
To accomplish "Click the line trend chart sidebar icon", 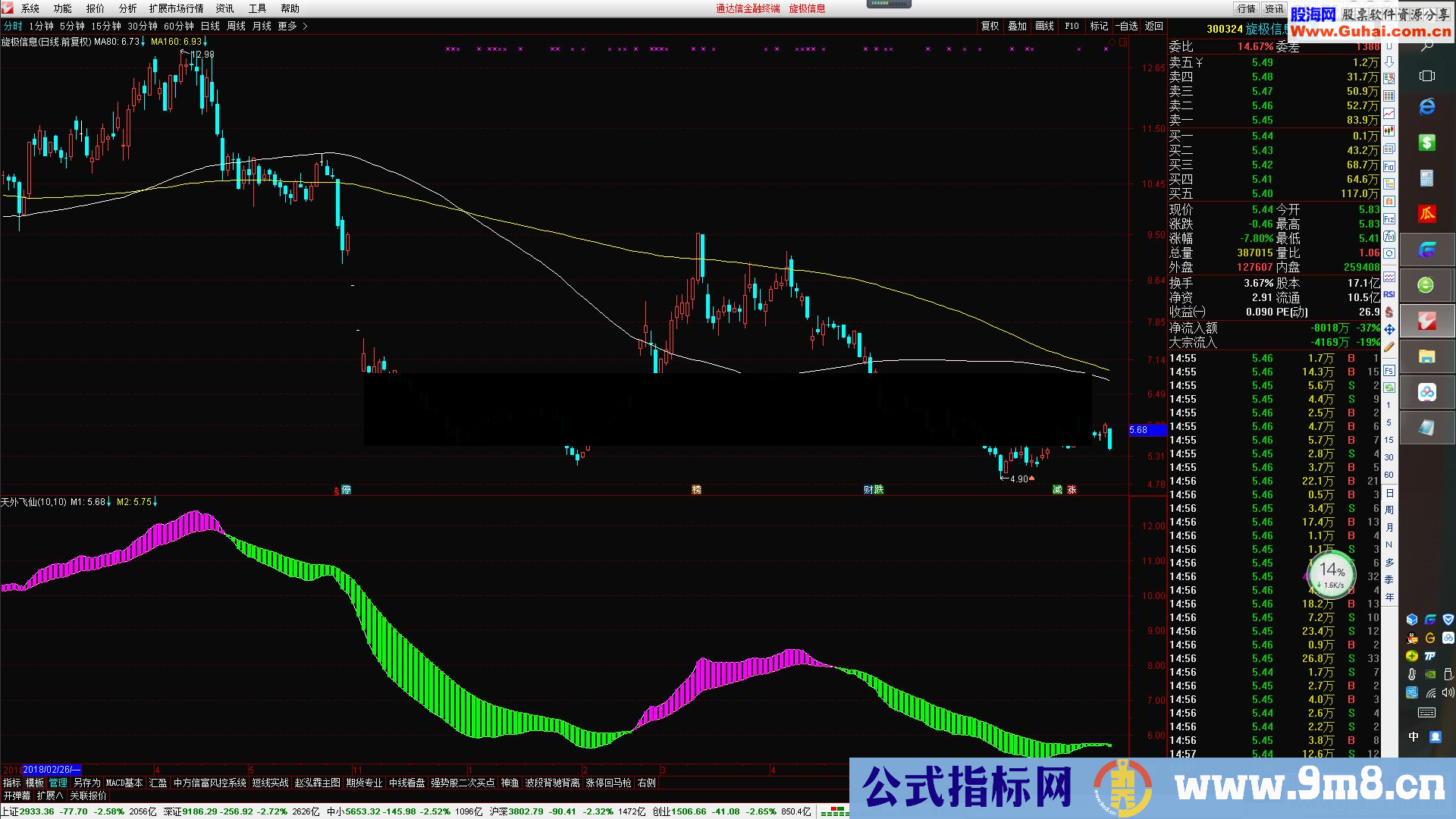I will point(1389,113).
